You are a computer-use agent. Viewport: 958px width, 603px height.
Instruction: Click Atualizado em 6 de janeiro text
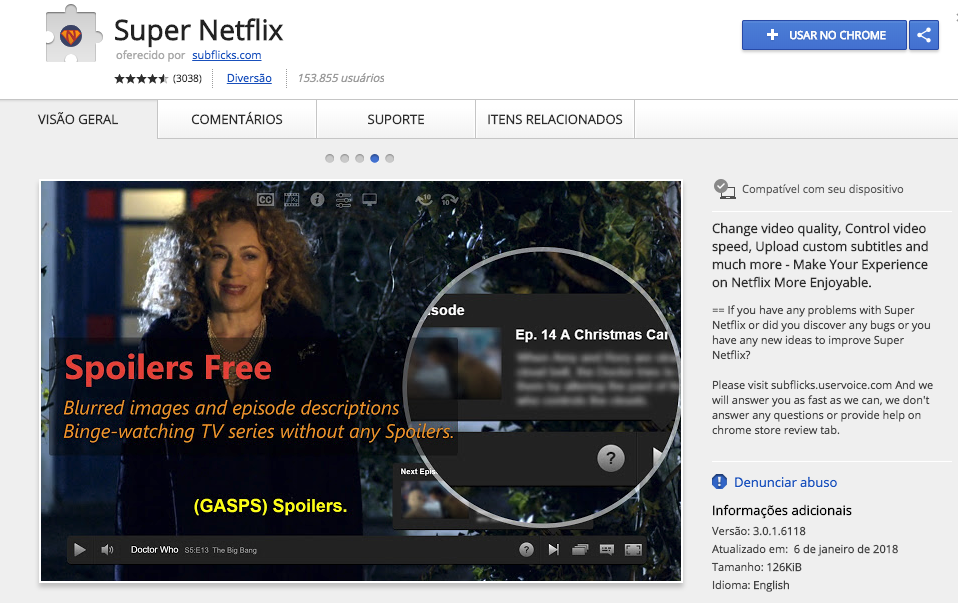[805, 549]
